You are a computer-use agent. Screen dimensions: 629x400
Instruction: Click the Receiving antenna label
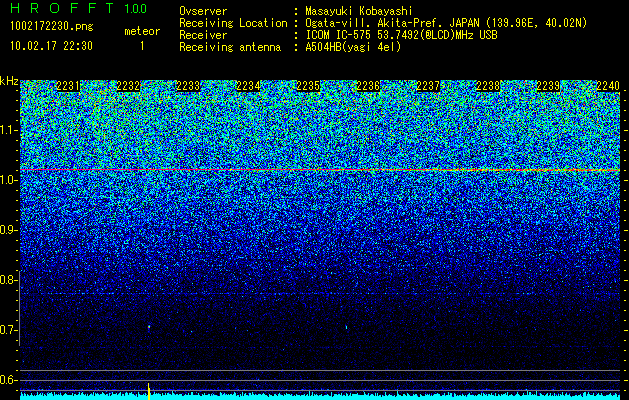pos(230,47)
